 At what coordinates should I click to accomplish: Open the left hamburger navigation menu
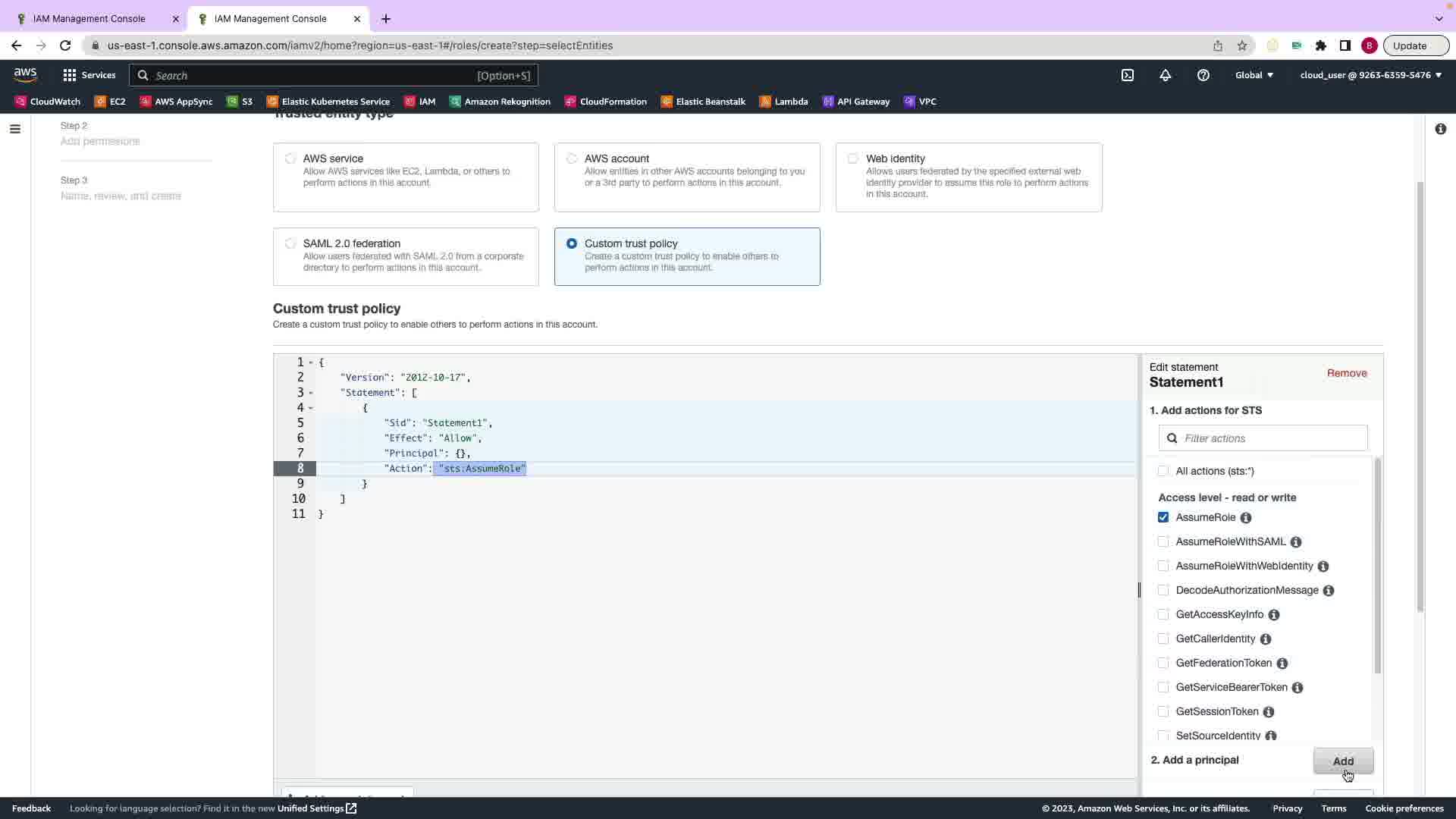coord(14,129)
